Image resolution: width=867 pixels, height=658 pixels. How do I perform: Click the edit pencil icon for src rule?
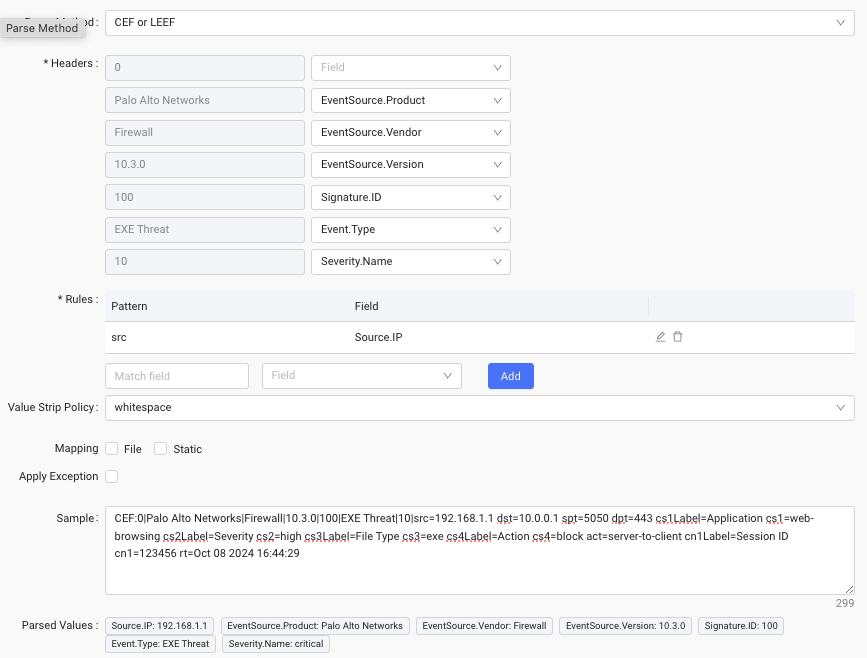pos(660,337)
